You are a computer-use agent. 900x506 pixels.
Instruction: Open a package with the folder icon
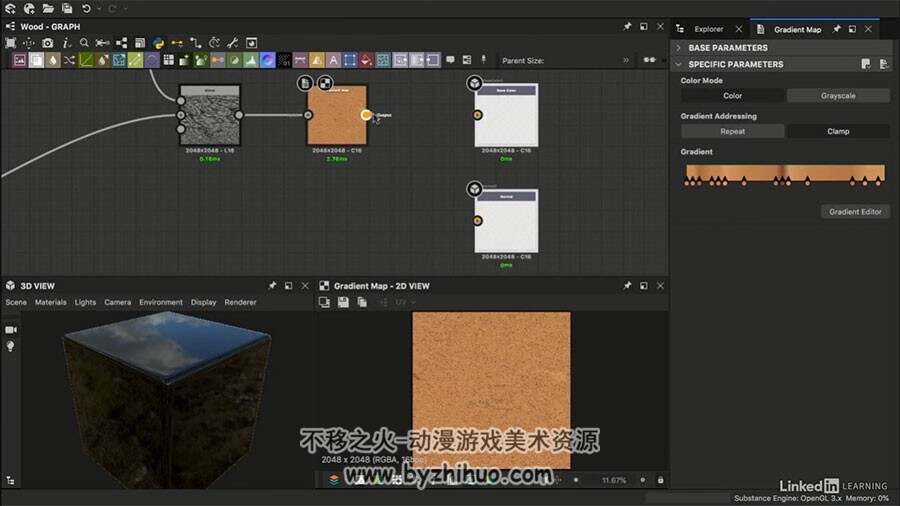click(x=48, y=8)
